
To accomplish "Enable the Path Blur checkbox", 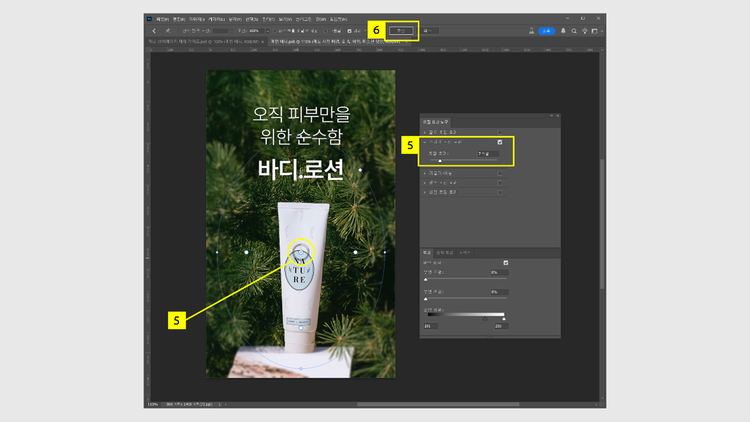I will point(500,183).
